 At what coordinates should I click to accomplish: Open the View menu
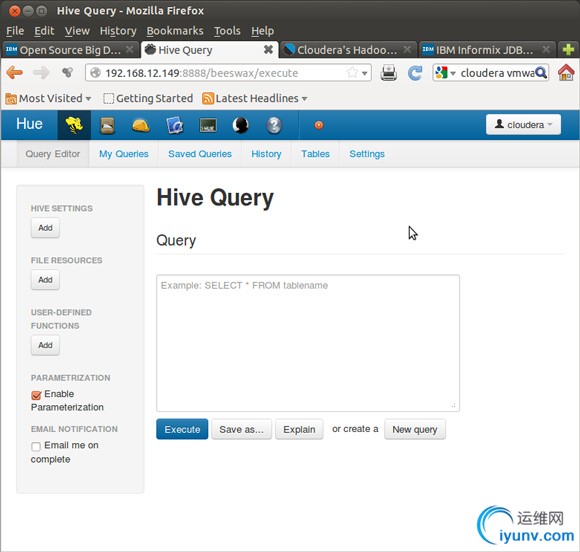tap(77, 31)
